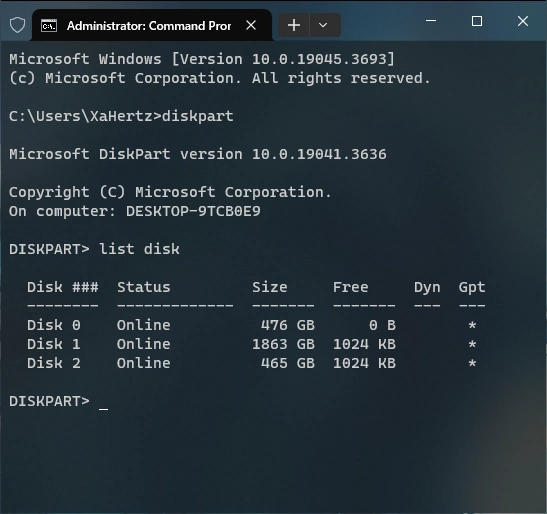Click the 476 GB size value
The width and height of the screenshot is (547, 514).
[x=287, y=325]
